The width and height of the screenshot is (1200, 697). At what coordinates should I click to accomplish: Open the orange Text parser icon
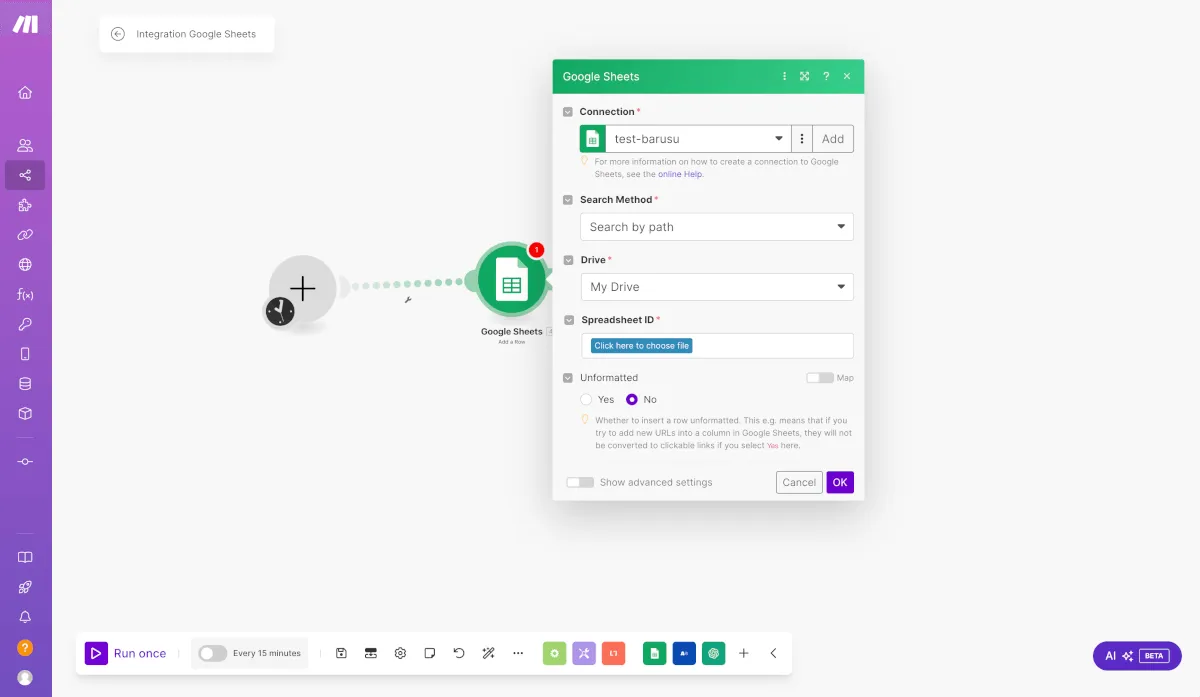[614, 653]
